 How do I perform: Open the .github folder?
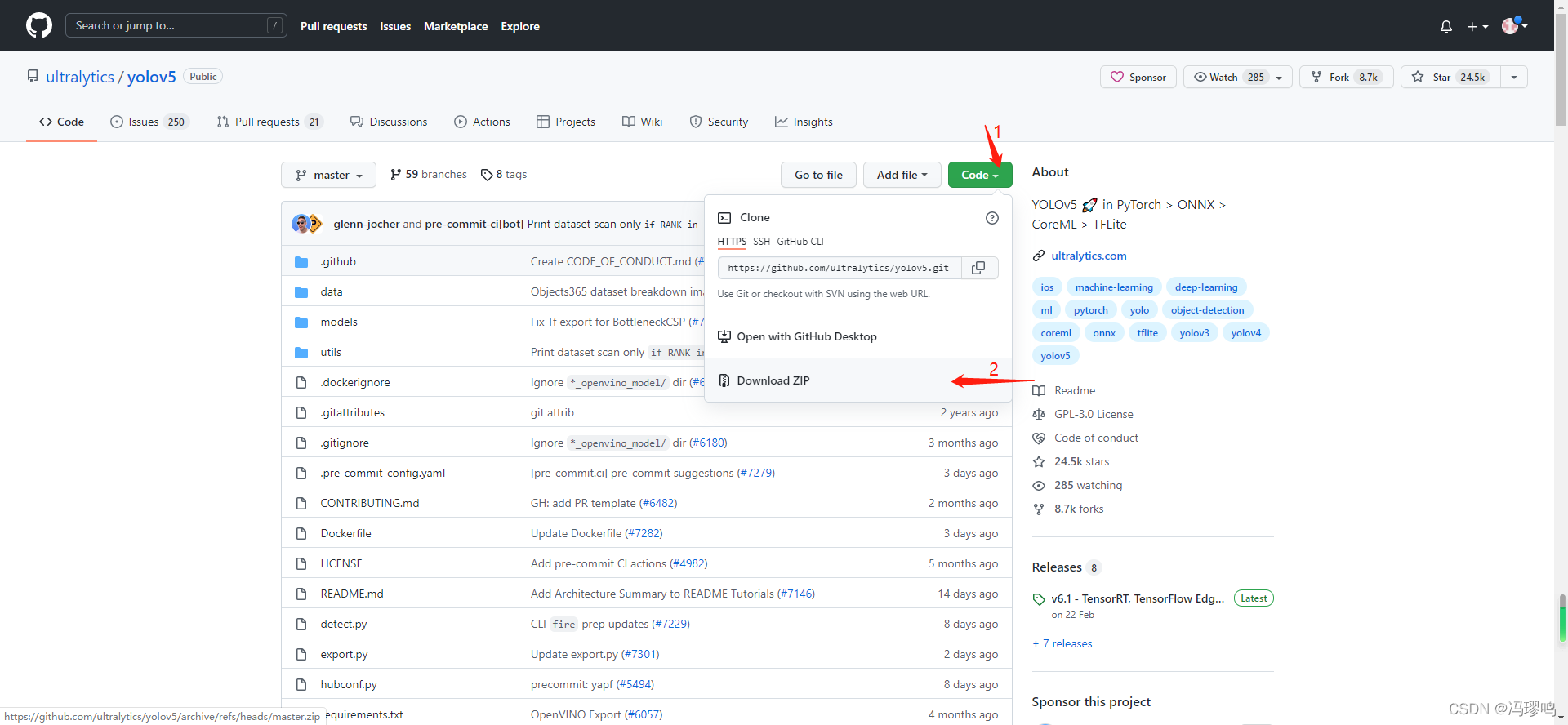click(338, 261)
